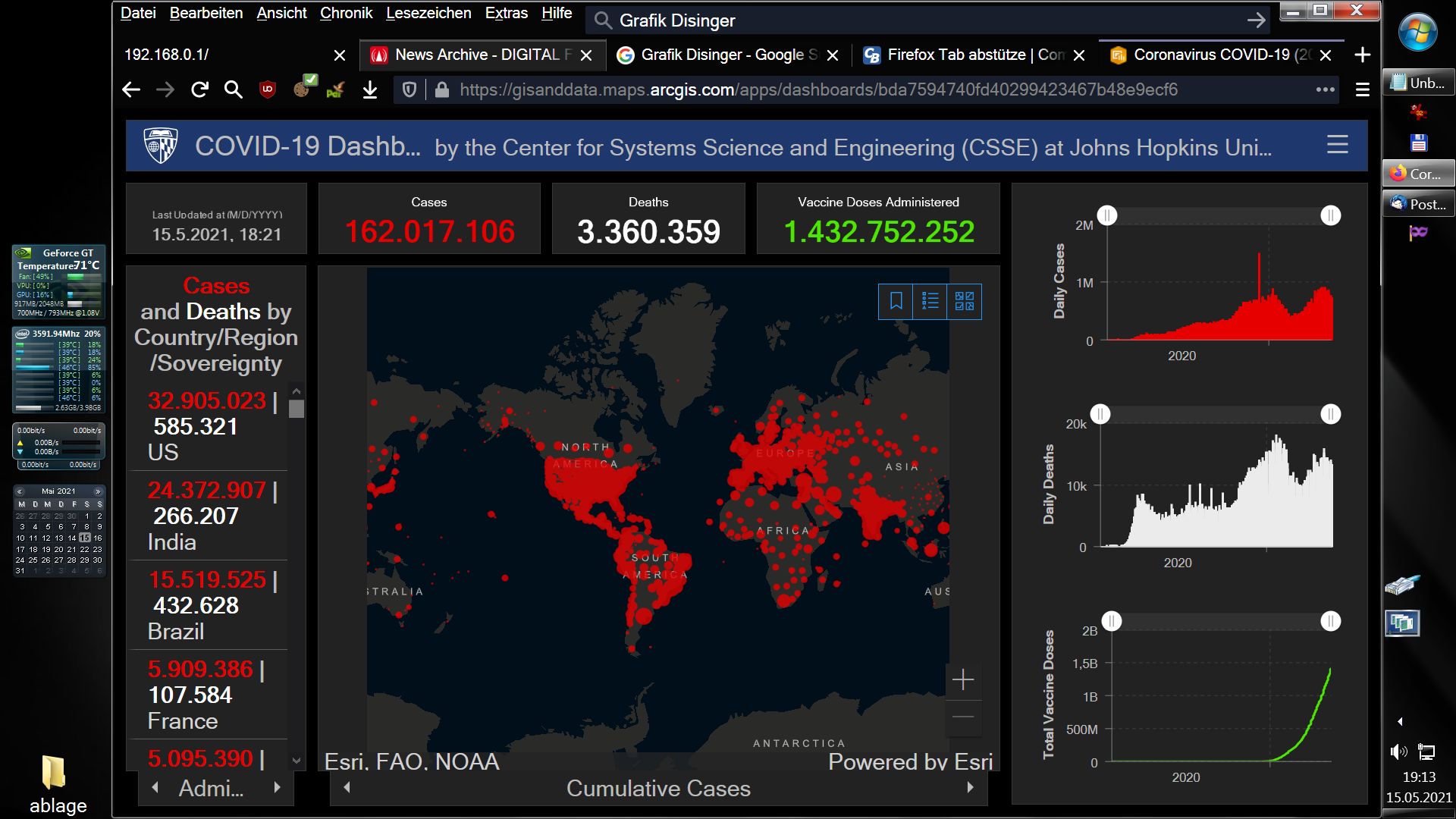Click the volume speaker icon in the tray
The image size is (1456, 819).
coord(1398,752)
